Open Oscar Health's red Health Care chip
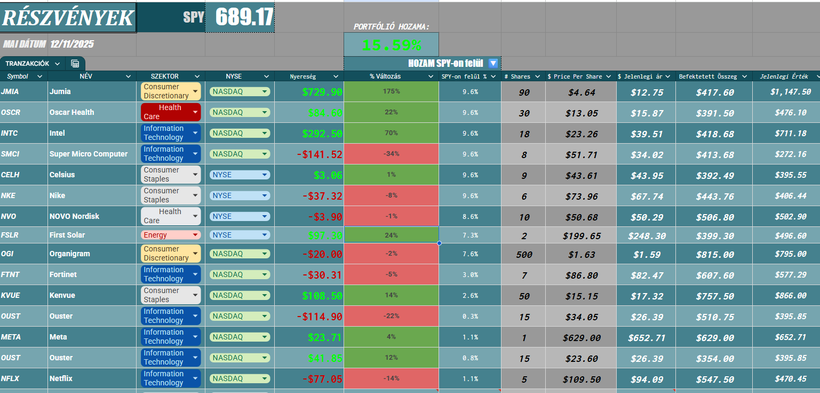 pyautogui.click(x=170, y=112)
